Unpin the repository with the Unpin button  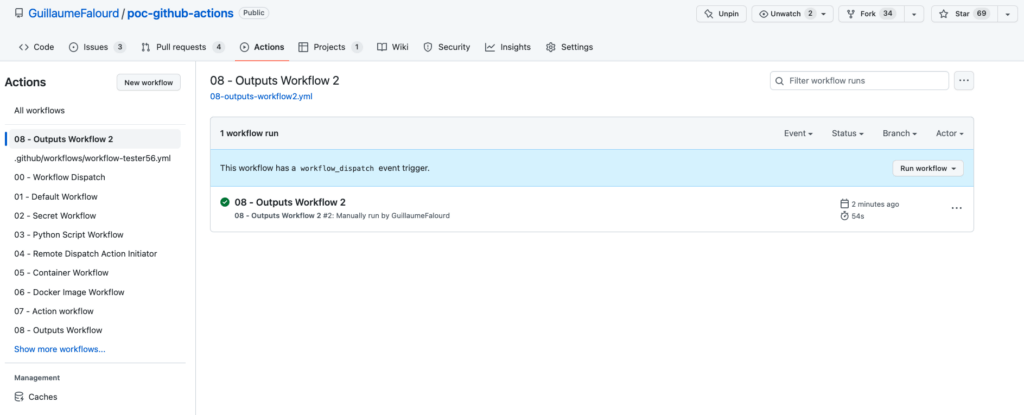(x=721, y=14)
